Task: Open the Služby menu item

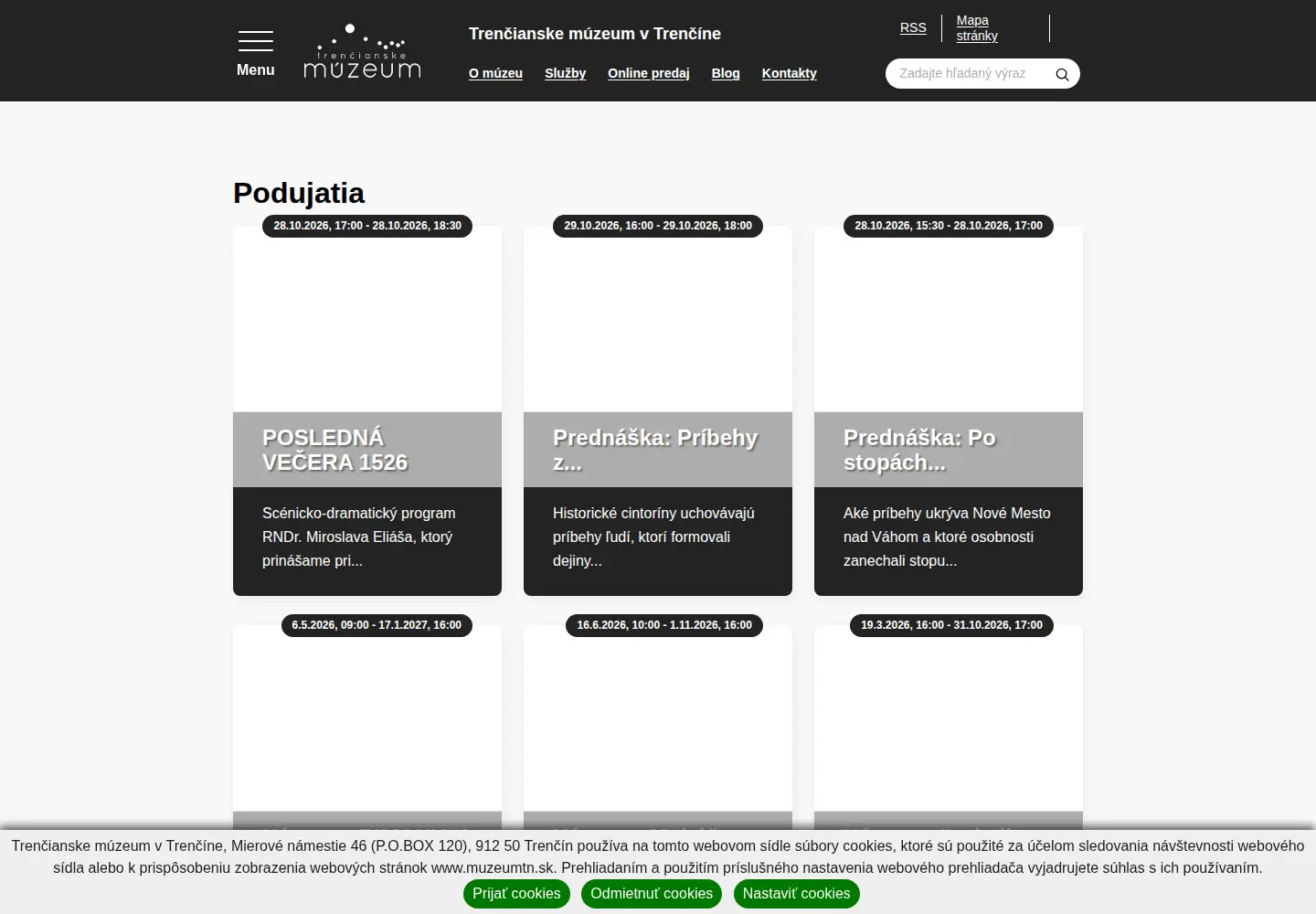Action: (565, 73)
